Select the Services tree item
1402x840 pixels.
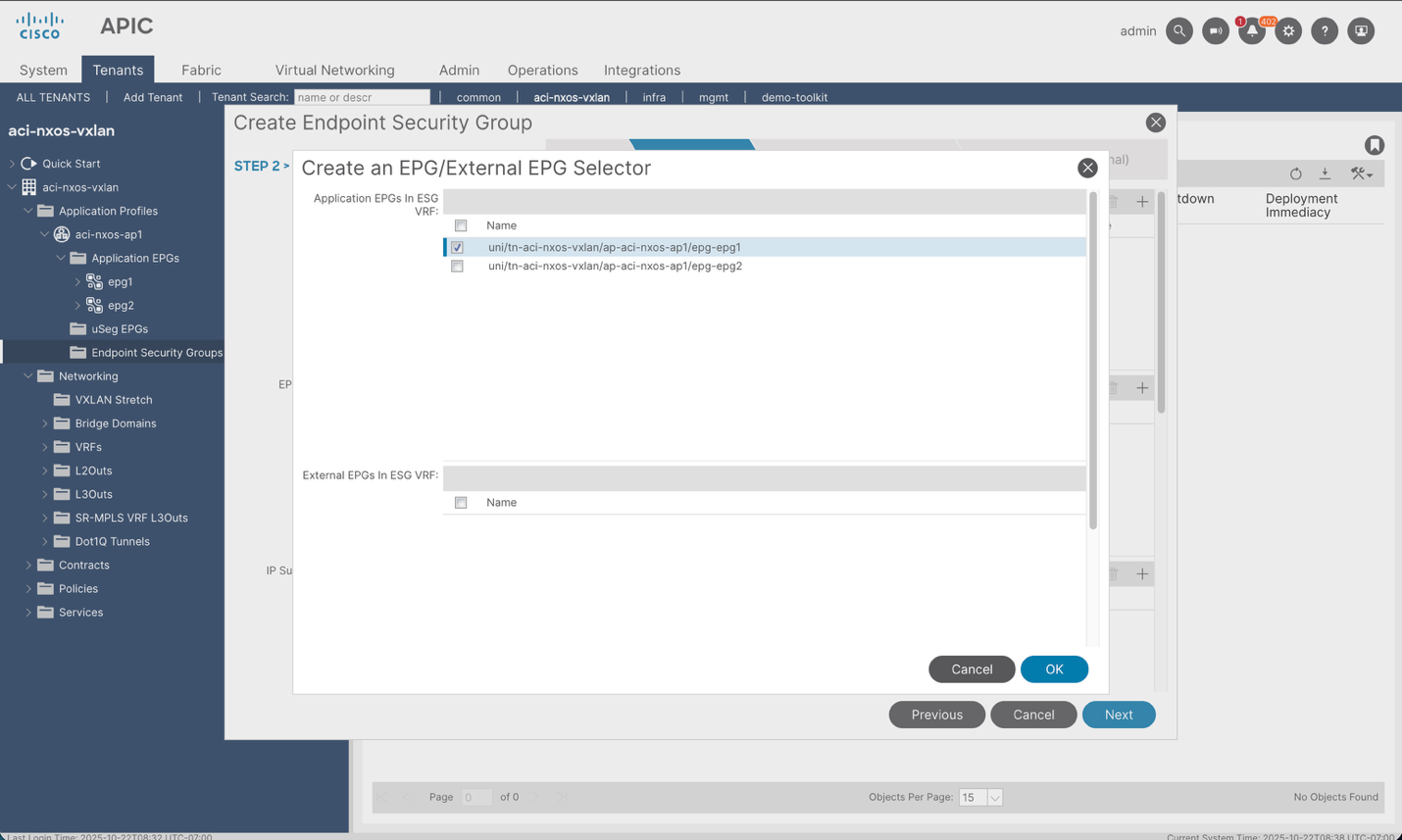pos(80,612)
